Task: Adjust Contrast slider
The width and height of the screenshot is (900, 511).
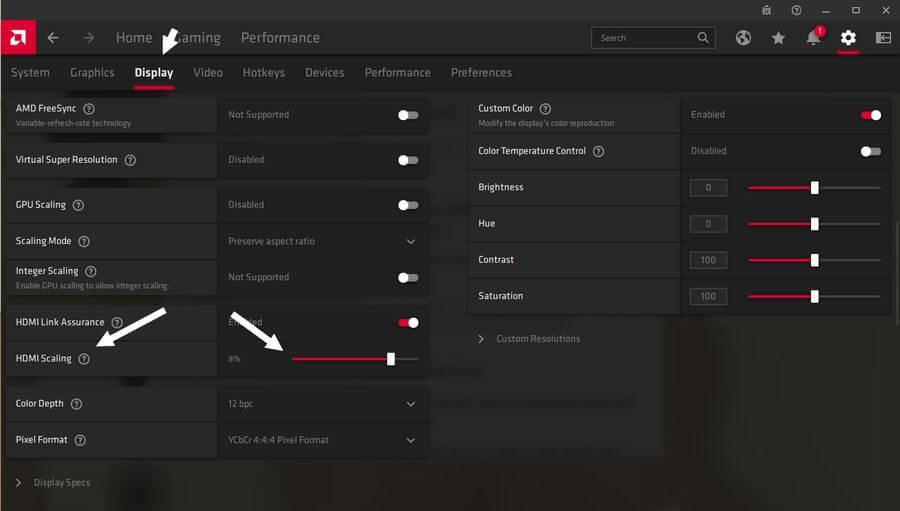Action: [814, 260]
